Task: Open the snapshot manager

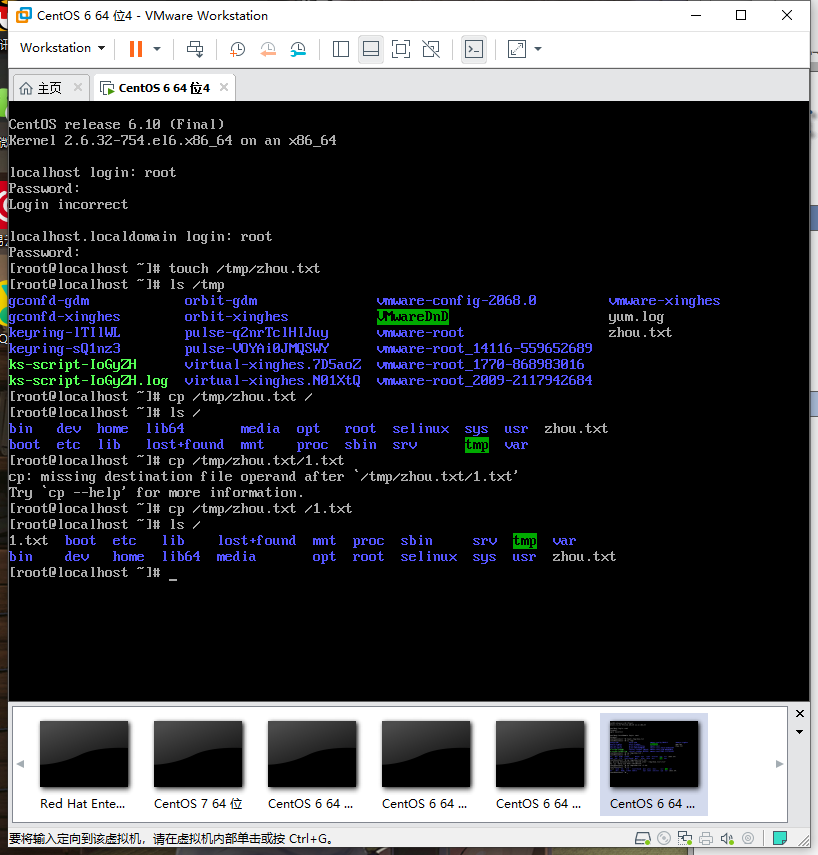Action: [x=298, y=49]
